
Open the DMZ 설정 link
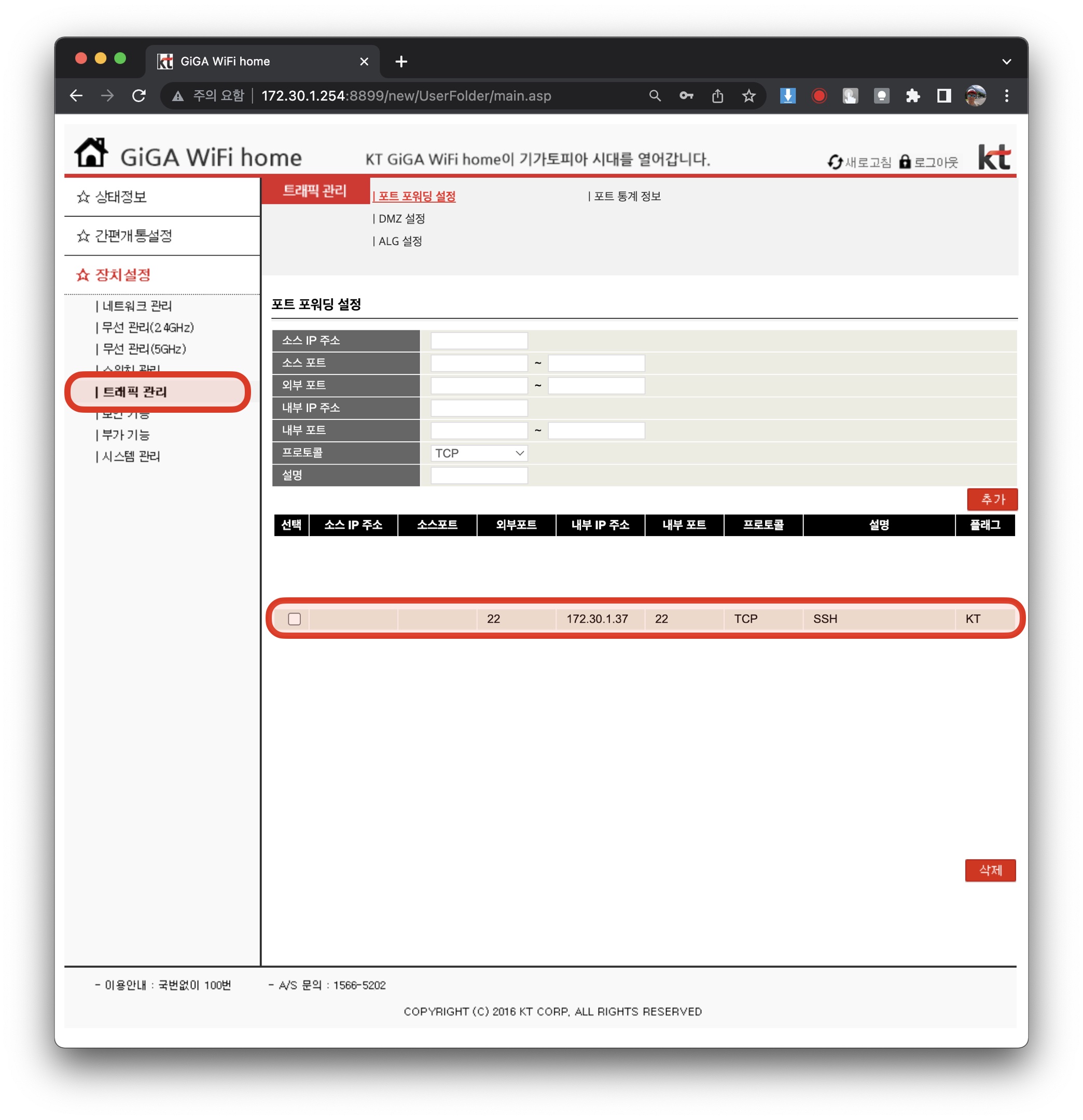(401, 219)
